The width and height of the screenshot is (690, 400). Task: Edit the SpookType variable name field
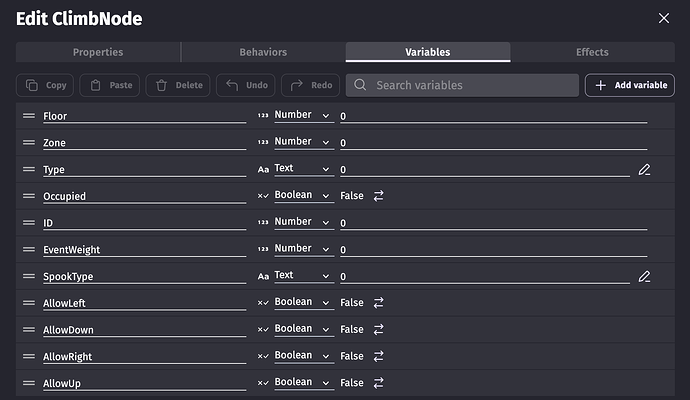(x=144, y=276)
